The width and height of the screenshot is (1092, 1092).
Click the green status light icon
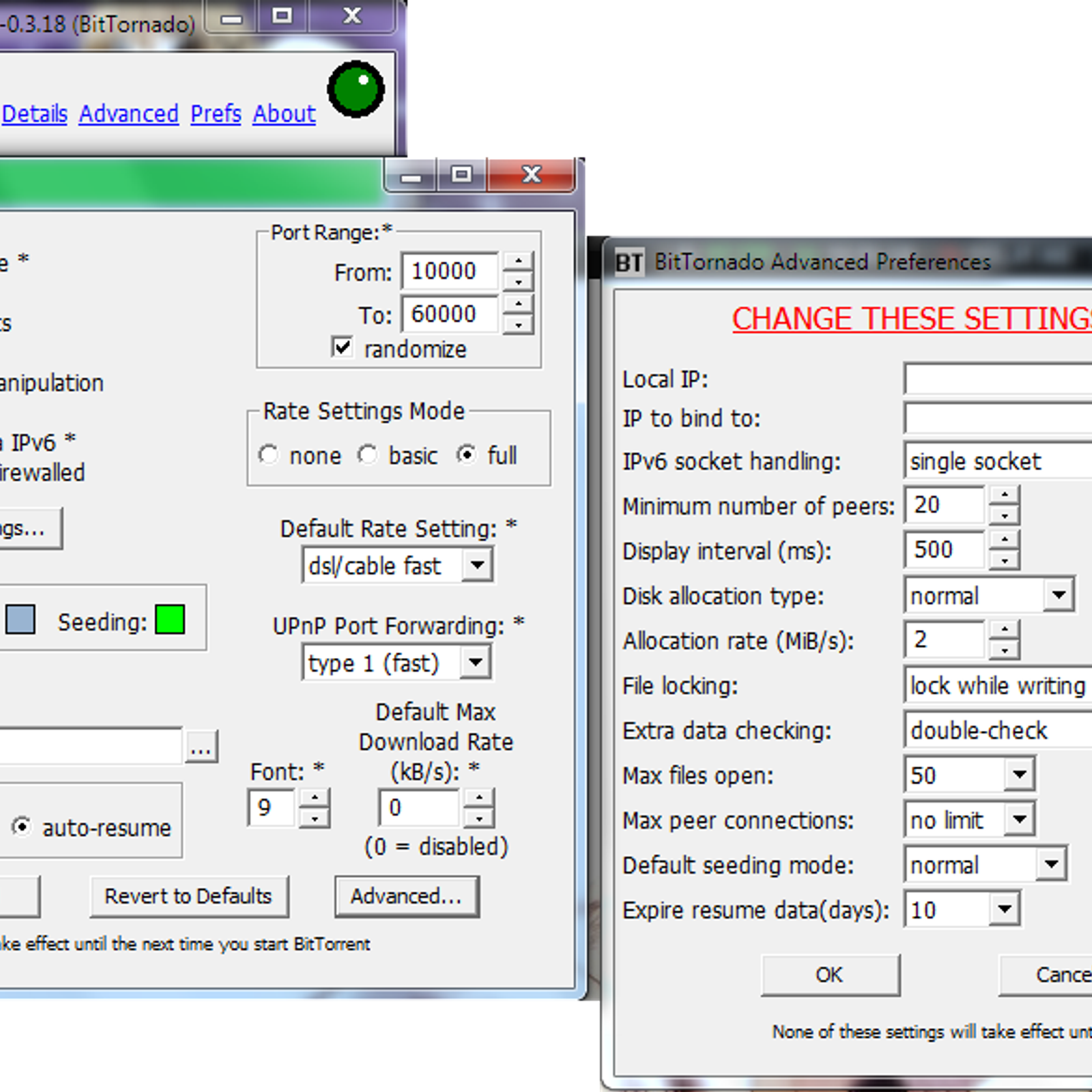click(356, 89)
